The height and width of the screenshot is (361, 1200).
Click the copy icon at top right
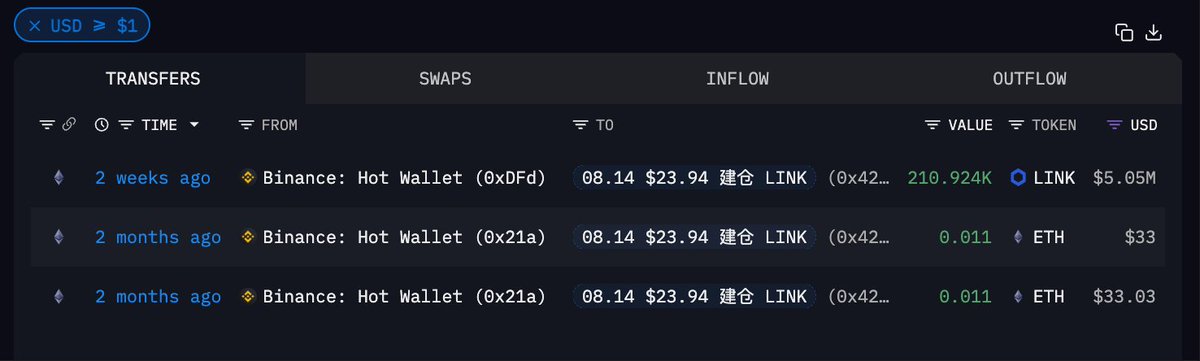tap(1124, 32)
